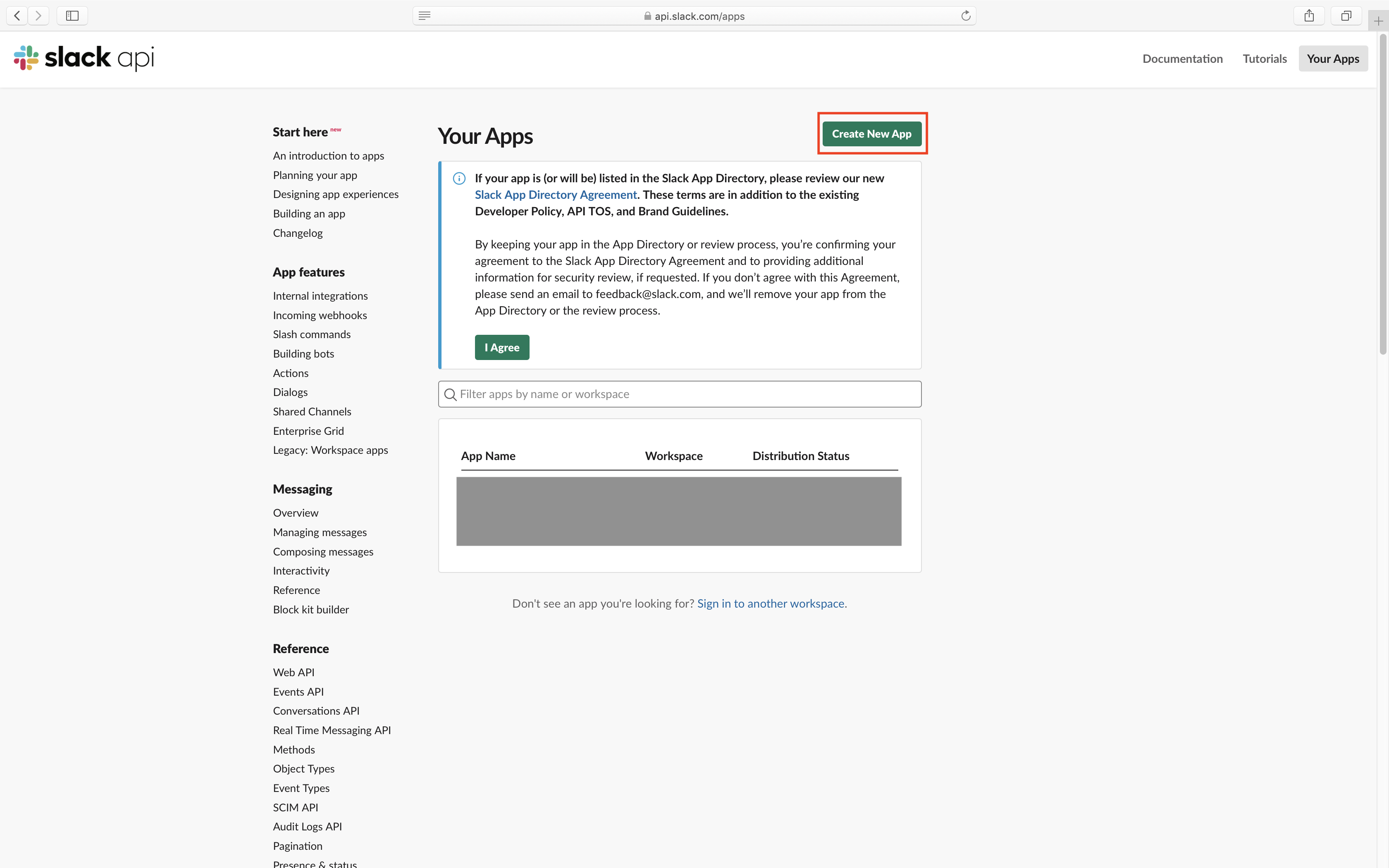
Task: Open the Events API link
Action: point(298,692)
